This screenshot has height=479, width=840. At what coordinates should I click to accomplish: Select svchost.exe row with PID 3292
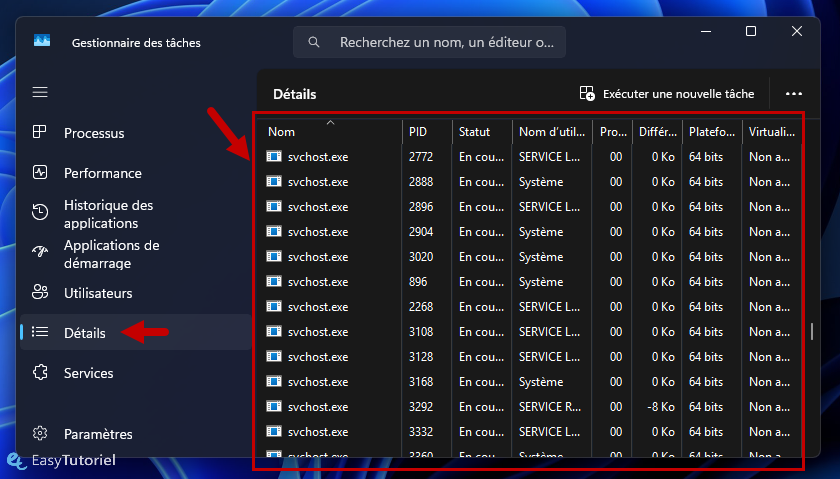(529, 407)
